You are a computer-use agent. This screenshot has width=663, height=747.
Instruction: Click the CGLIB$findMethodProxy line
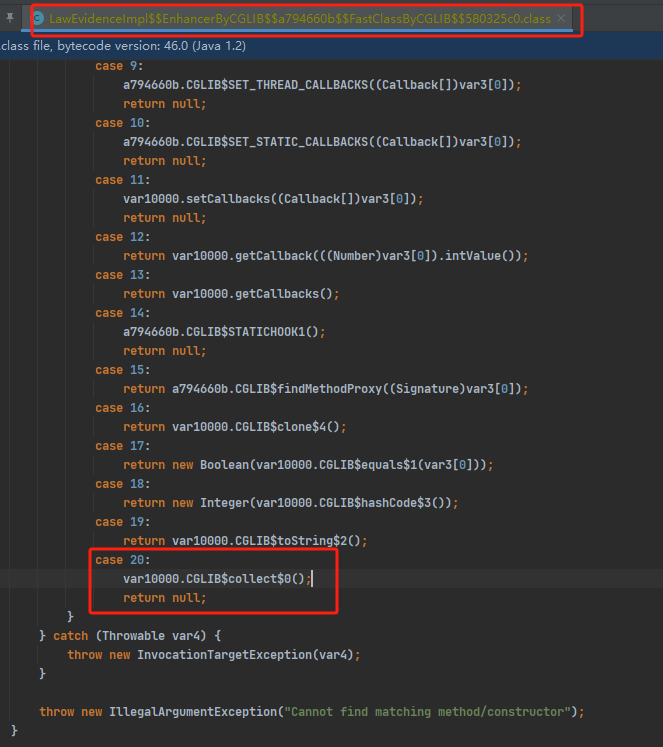[x=326, y=389]
